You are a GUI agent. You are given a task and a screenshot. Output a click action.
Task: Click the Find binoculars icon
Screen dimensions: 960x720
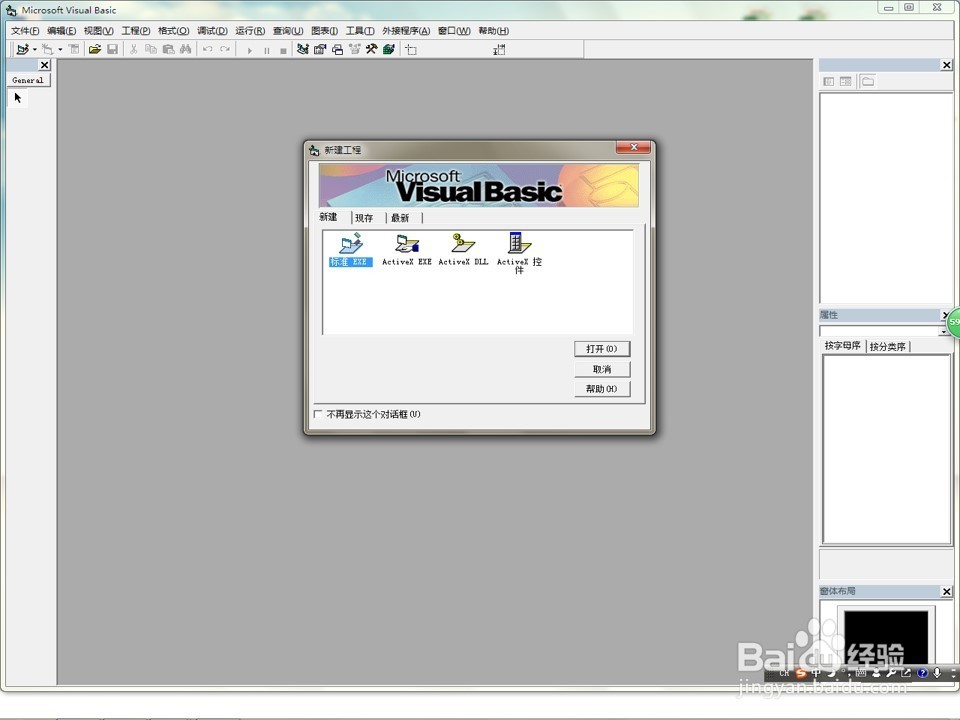coord(186,50)
